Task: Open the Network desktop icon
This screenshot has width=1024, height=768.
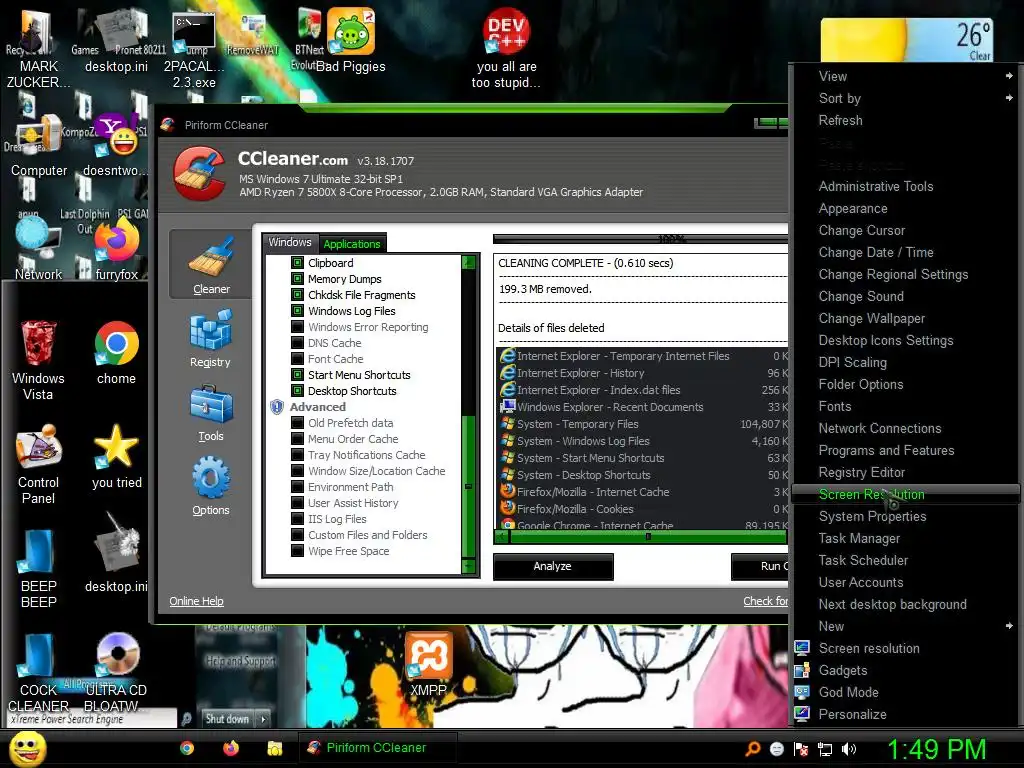Action: click(x=38, y=249)
